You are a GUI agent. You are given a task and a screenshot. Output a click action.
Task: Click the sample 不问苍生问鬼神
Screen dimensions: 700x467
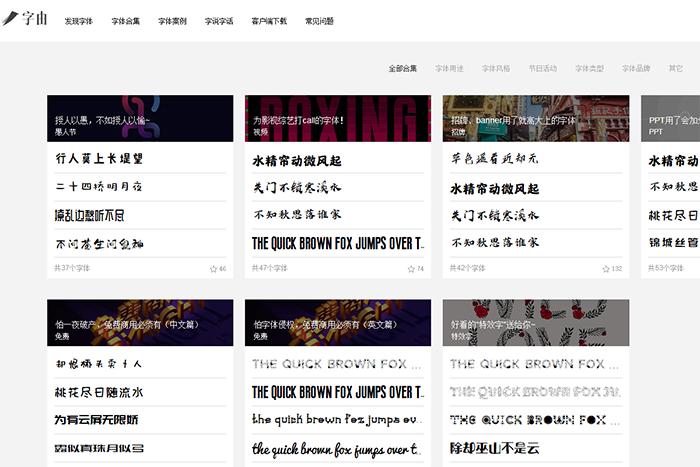pos(99,244)
